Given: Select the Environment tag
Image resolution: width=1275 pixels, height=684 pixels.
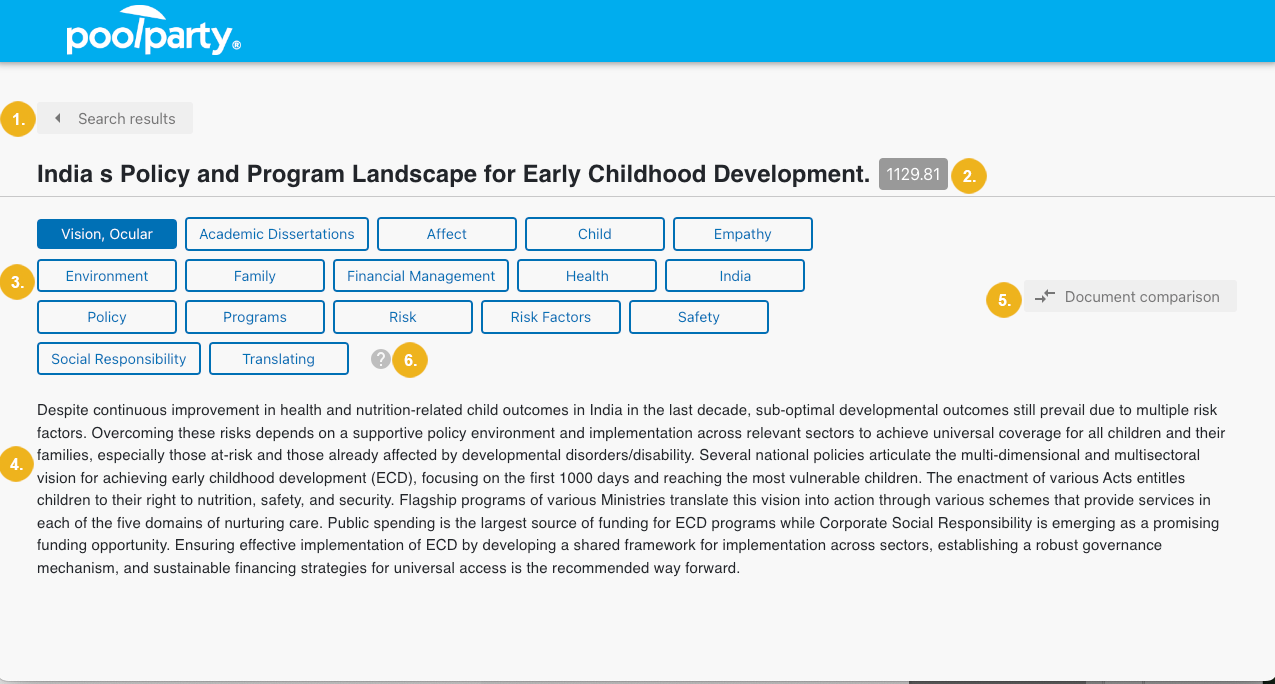Looking at the screenshot, I should (x=107, y=276).
